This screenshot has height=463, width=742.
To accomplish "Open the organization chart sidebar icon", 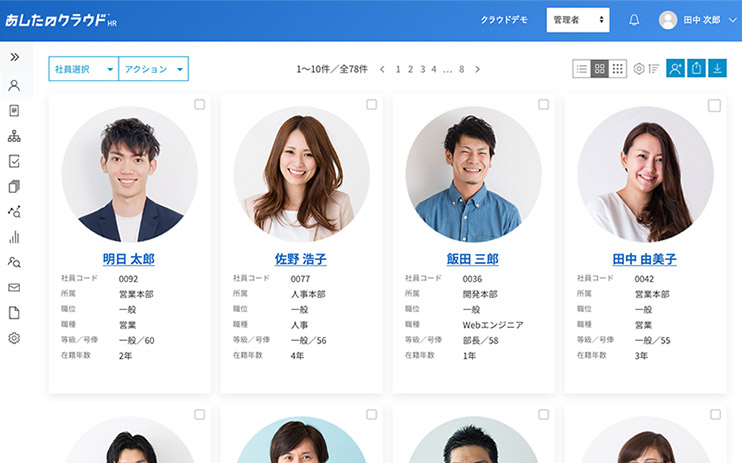I will (x=14, y=136).
